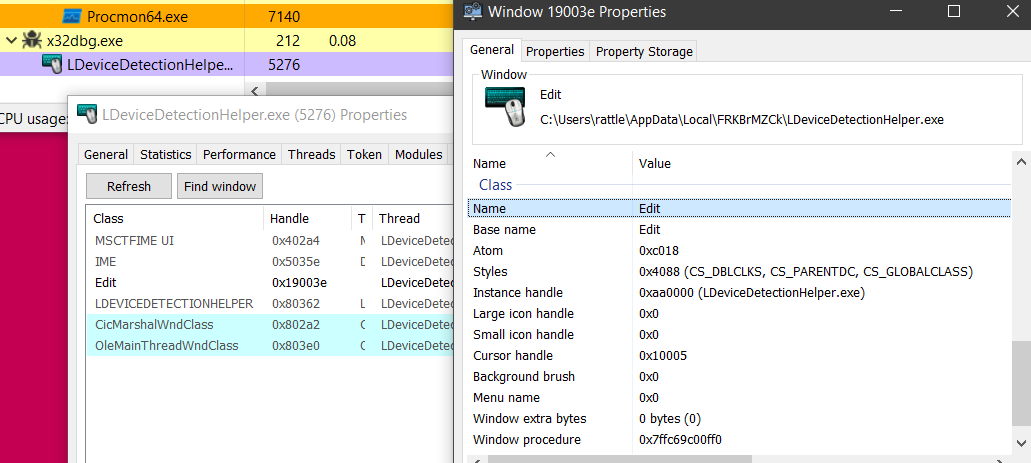Open the Statistics tab

166,154
